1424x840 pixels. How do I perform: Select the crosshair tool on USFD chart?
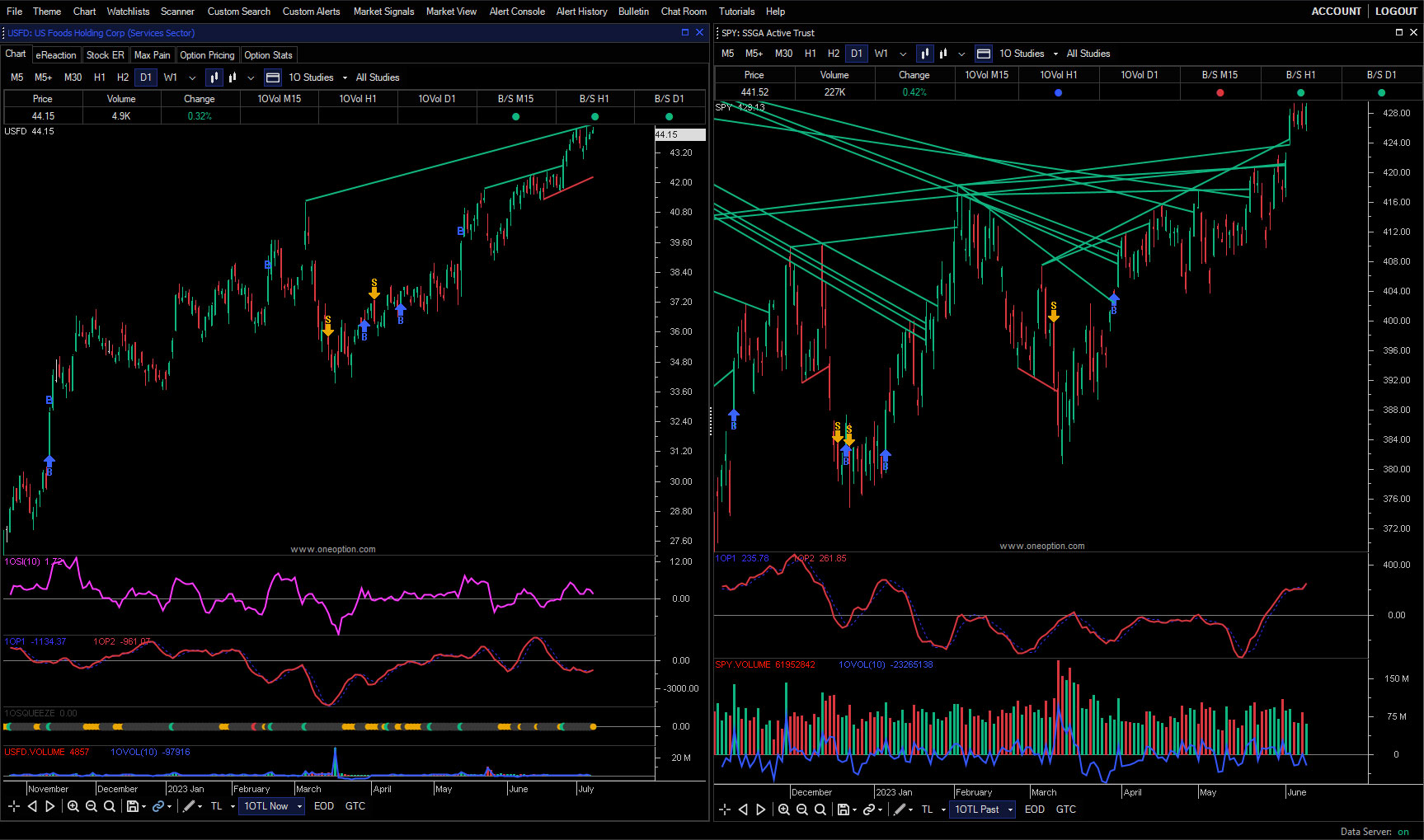coord(14,806)
